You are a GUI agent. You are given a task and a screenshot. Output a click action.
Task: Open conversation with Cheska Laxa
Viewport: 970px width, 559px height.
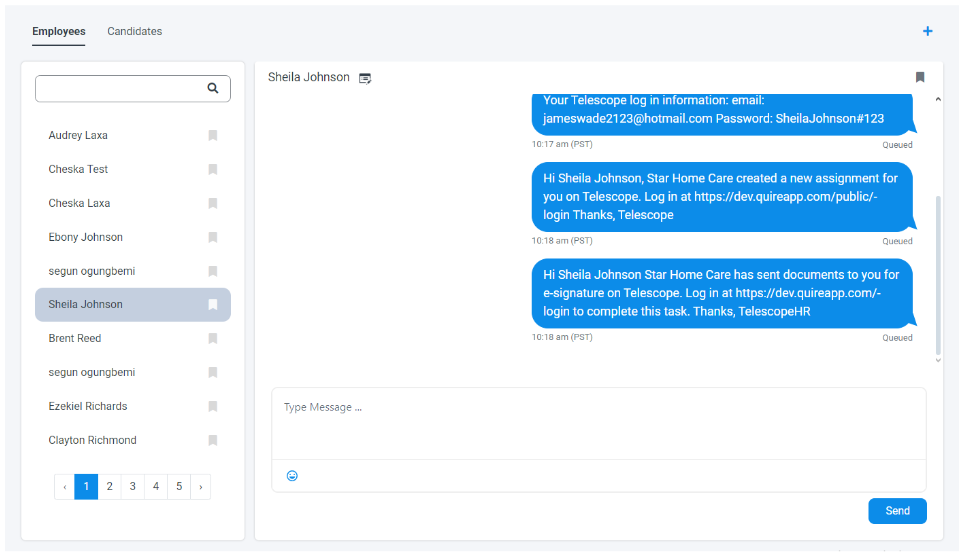point(80,203)
